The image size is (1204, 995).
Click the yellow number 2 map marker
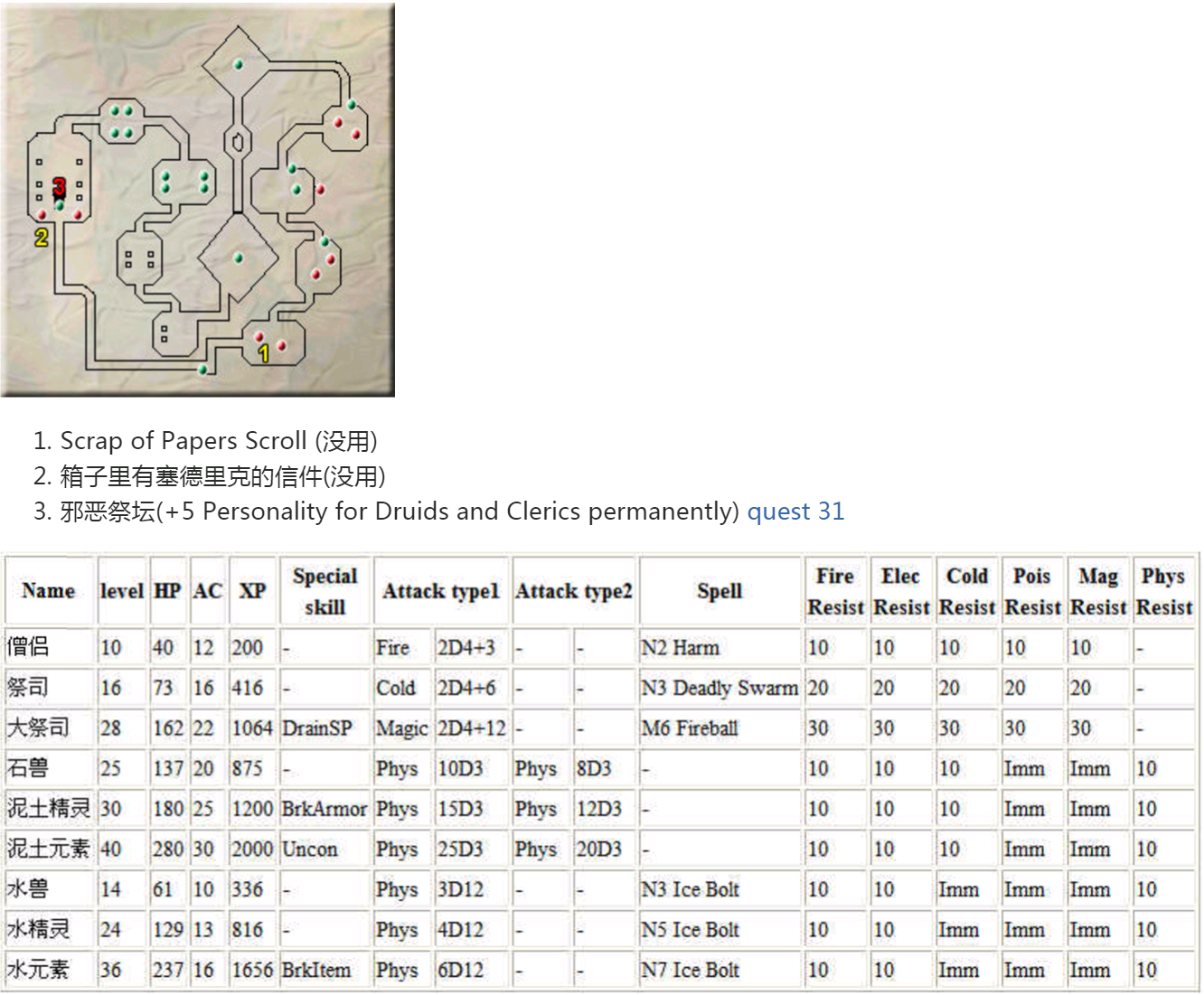coord(42,238)
